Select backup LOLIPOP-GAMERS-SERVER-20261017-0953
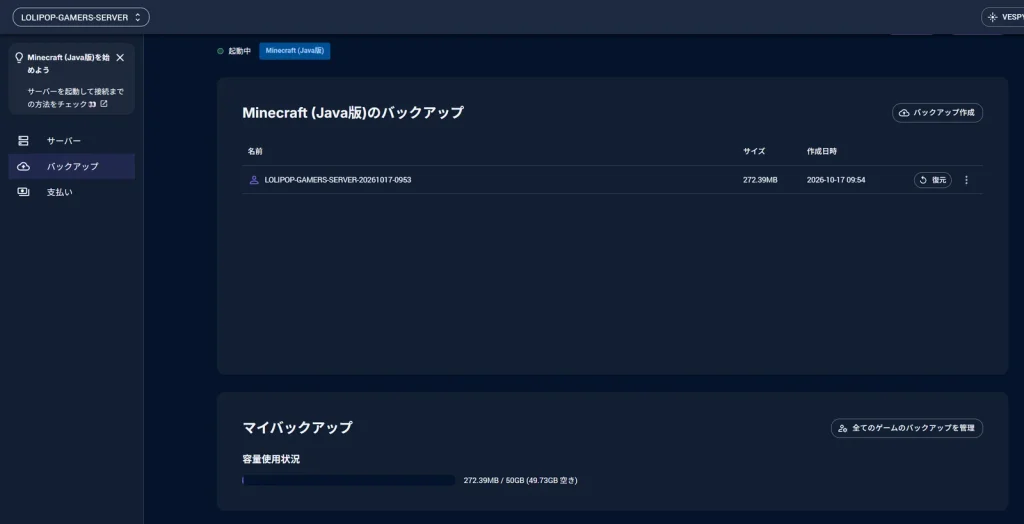Image resolution: width=1024 pixels, height=524 pixels. click(338, 180)
